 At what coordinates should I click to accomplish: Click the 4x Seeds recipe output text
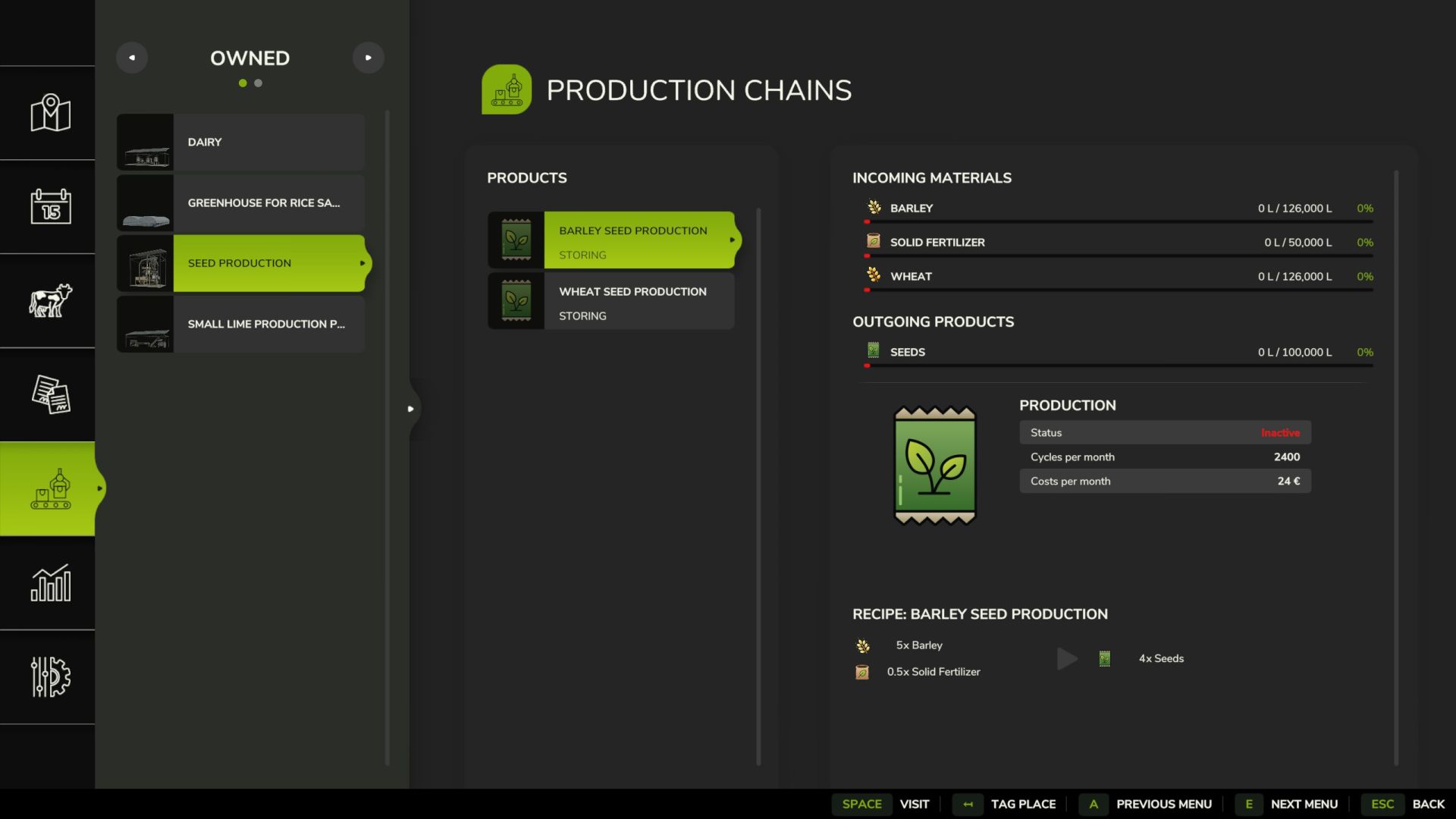point(1161,658)
